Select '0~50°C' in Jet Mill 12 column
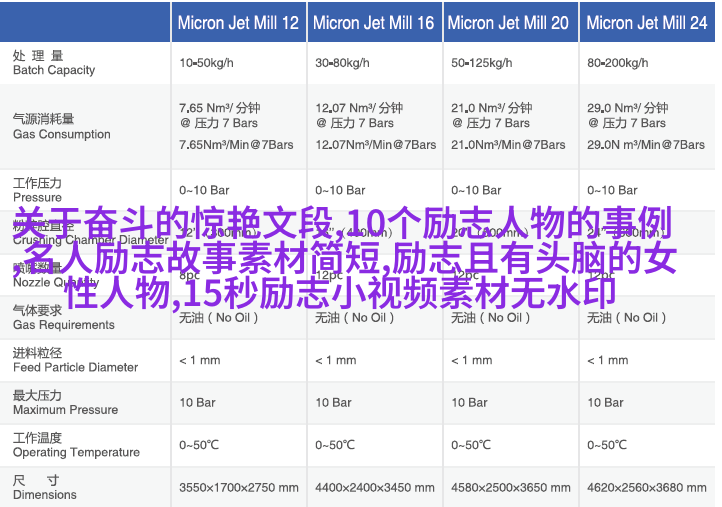This screenshot has height=507, width=722. pyautogui.click(x=199, y=445)
